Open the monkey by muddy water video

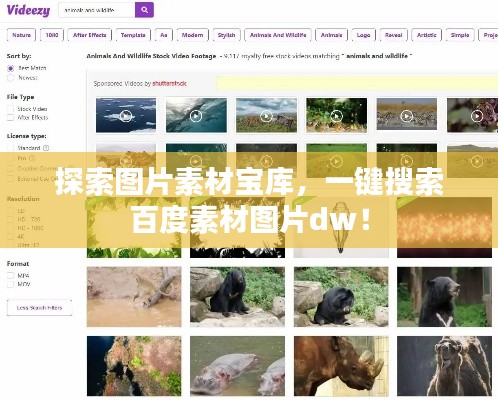(x=134, y=297)
